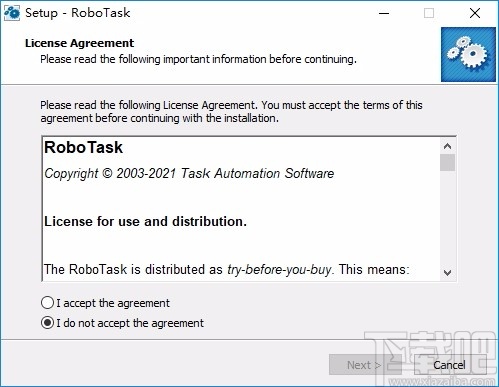The height and width of the screenshot is (387, 499).
Task: Click 'License for use and distribution.' heading
Action: (145, 221)
